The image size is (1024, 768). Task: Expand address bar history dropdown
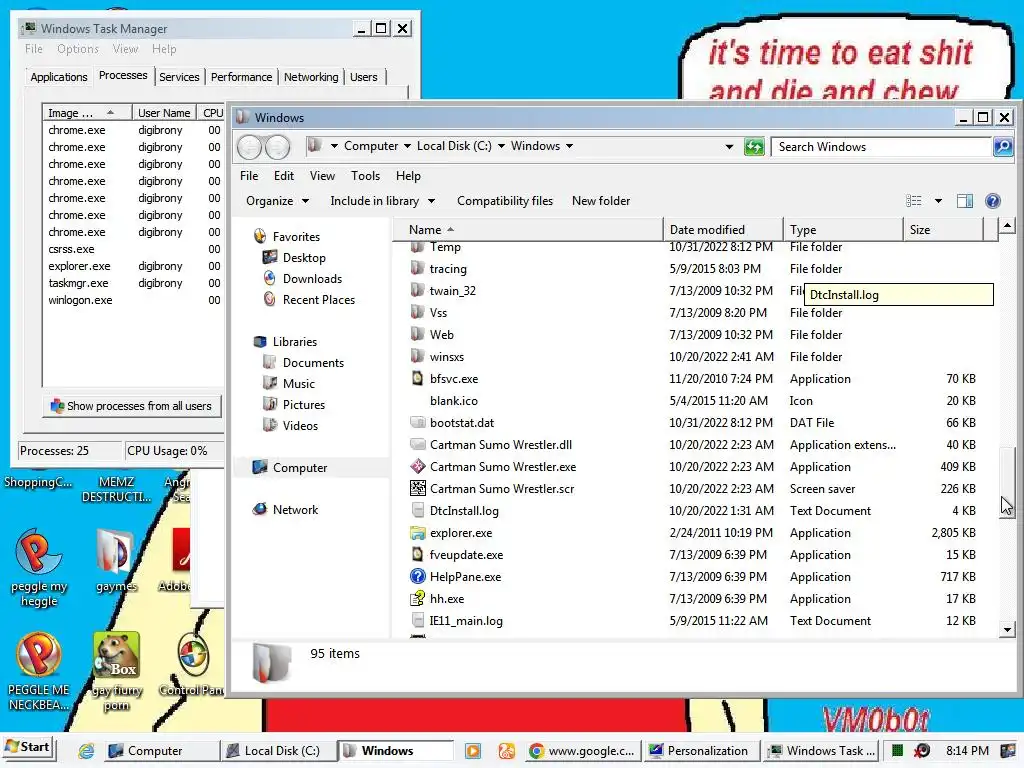[x=729, y=147]
